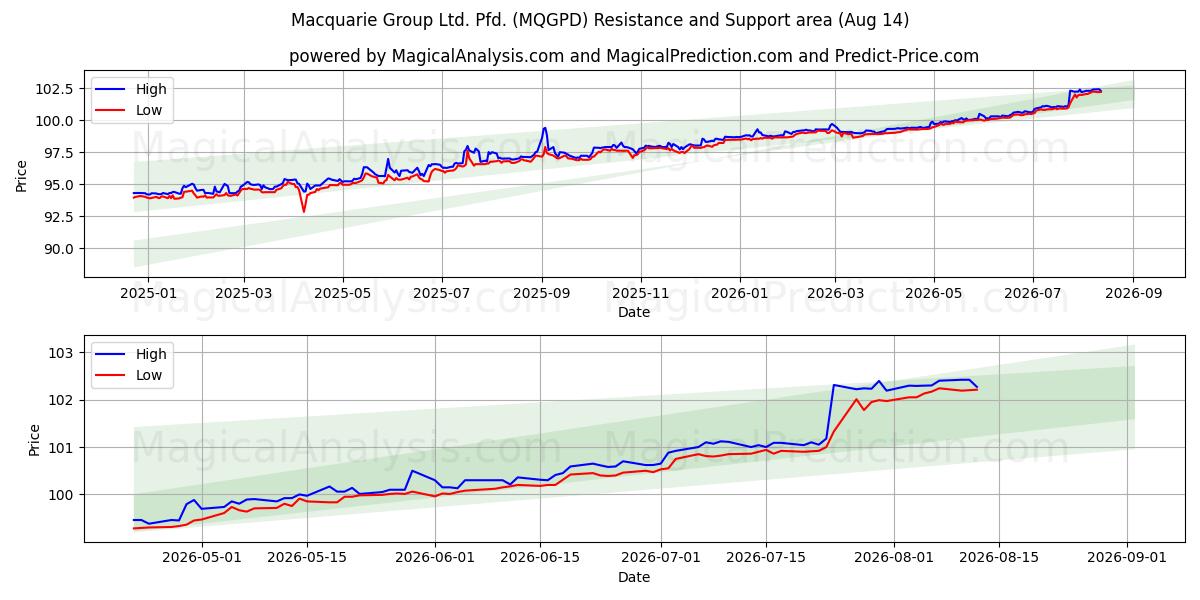
Task: Click the '2026-05-15' x-axis tick label
Action: [x=306, y=558]
